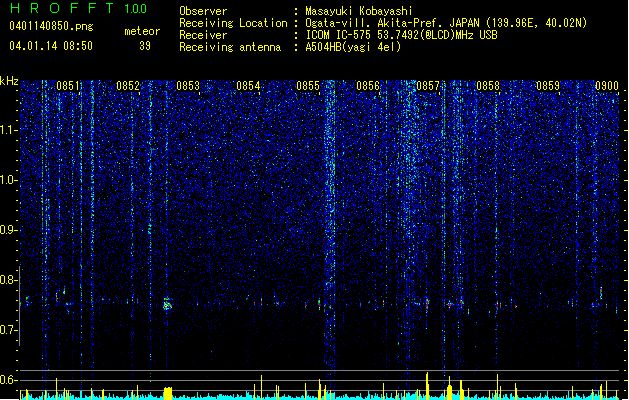
Task: Click the meteor label
Action: coord(142,31)
